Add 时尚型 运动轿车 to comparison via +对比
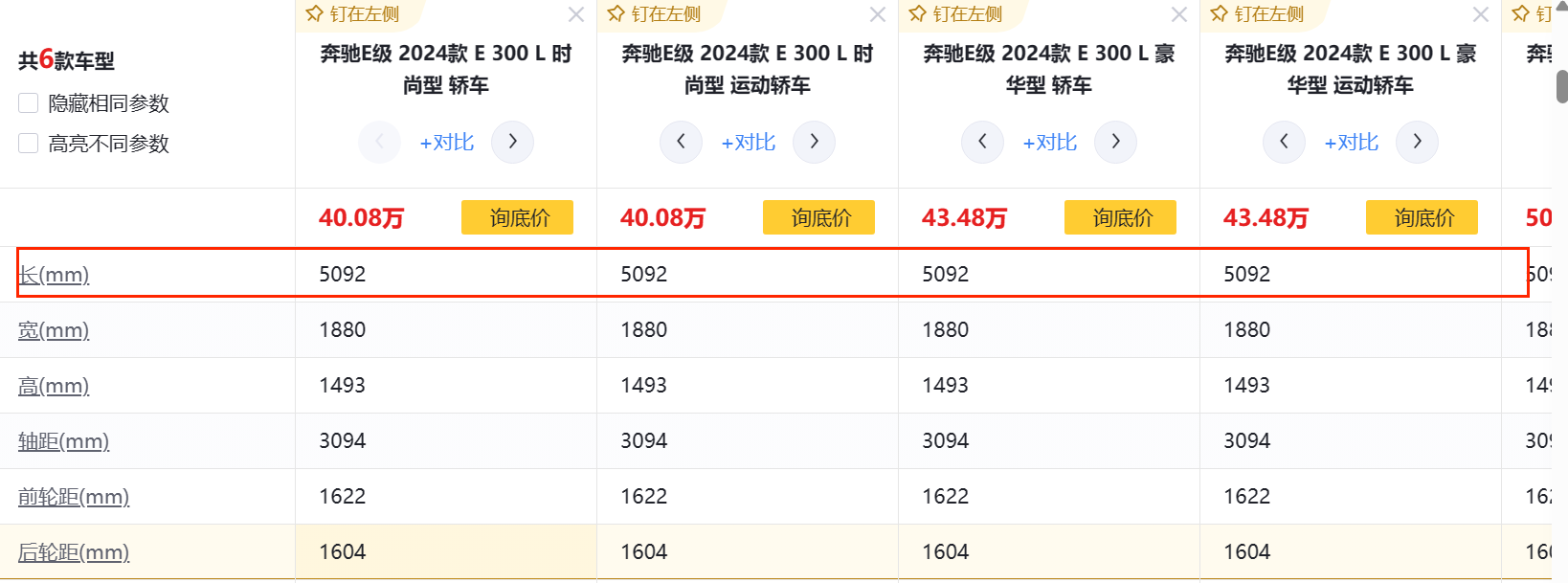The width and height of the screenshot is (1568, 583). click(749, 143)
